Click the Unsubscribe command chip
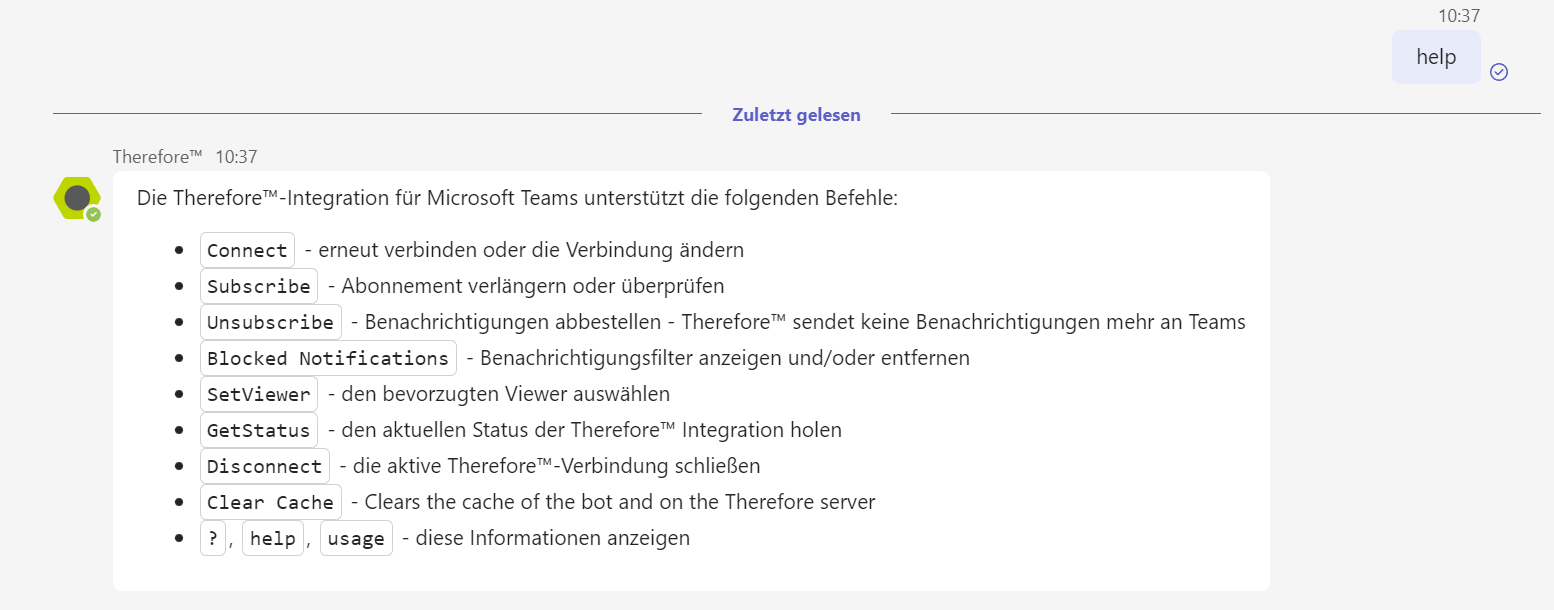 (x=270, y=322)
